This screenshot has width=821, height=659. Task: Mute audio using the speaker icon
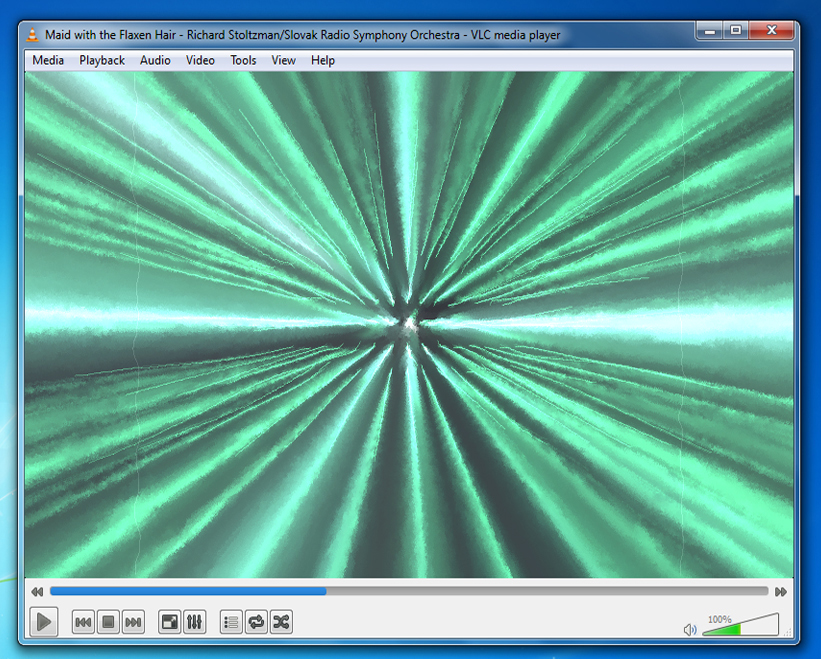coord(689,630)
